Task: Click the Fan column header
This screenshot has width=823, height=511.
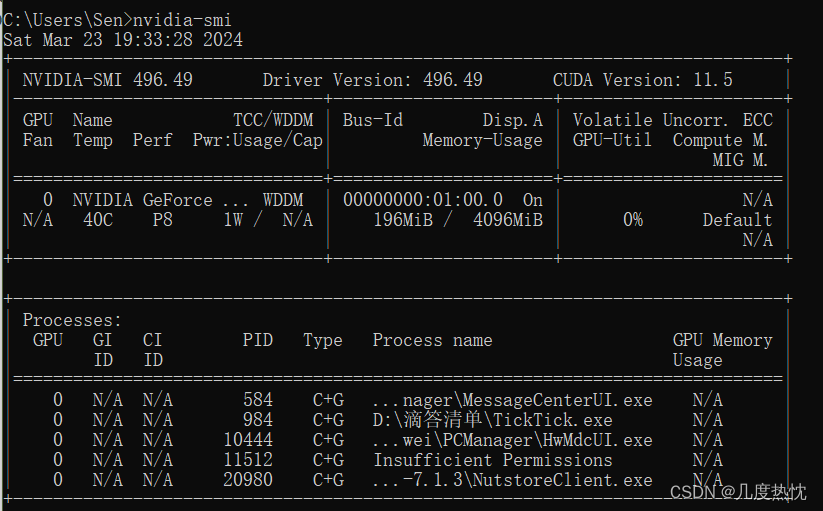Action: click(38, 140)
